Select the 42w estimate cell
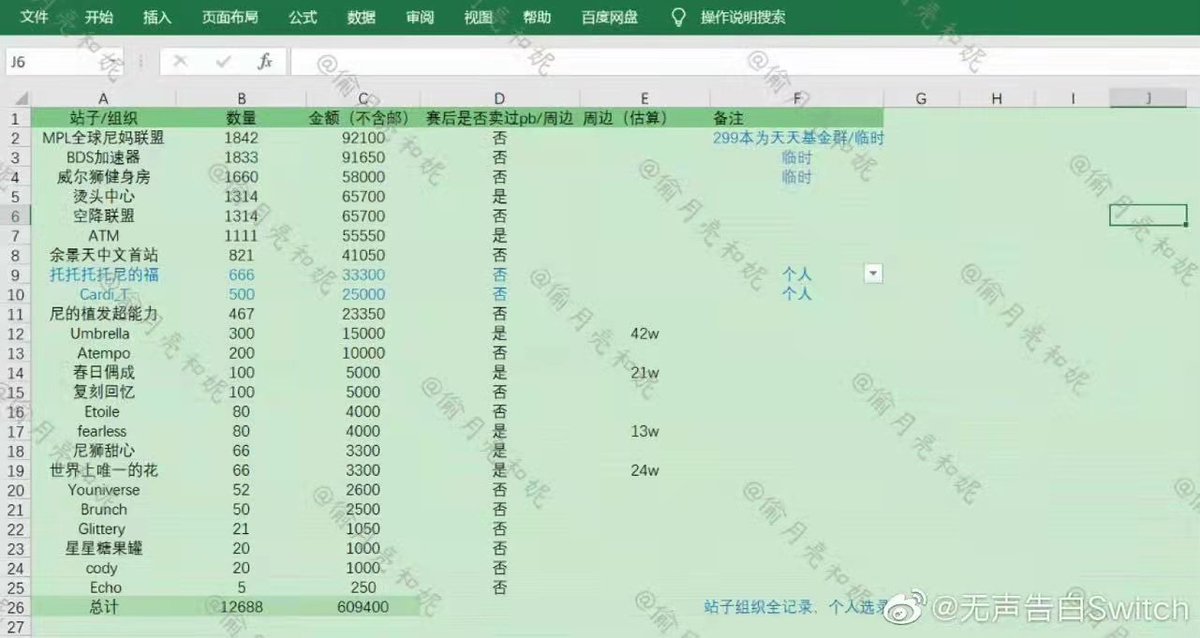This screenshot has height=638, width=1200. pyautogui.click(x=645, y=333)
